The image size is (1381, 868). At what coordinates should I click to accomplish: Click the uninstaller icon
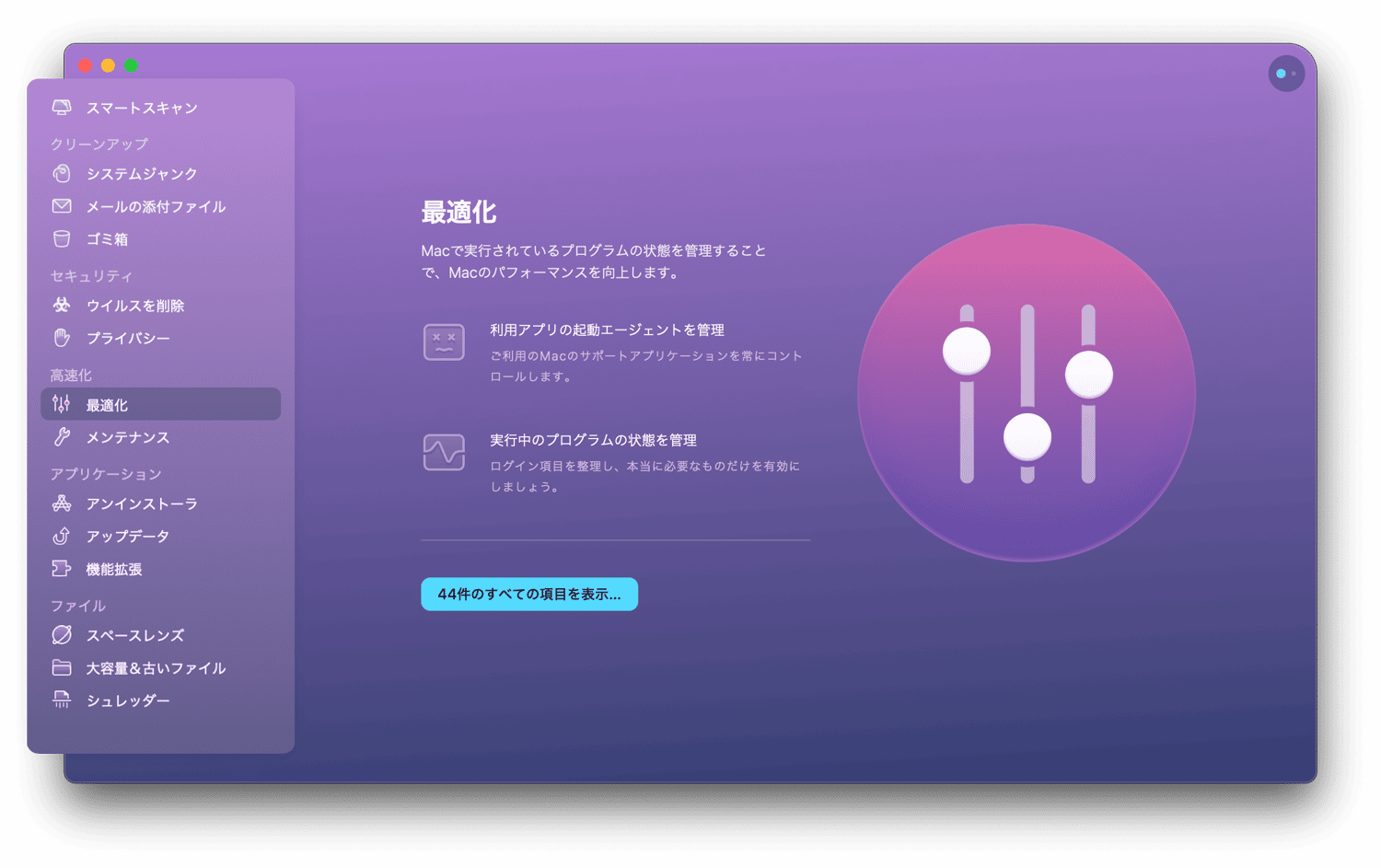click(x=62, y=503)
